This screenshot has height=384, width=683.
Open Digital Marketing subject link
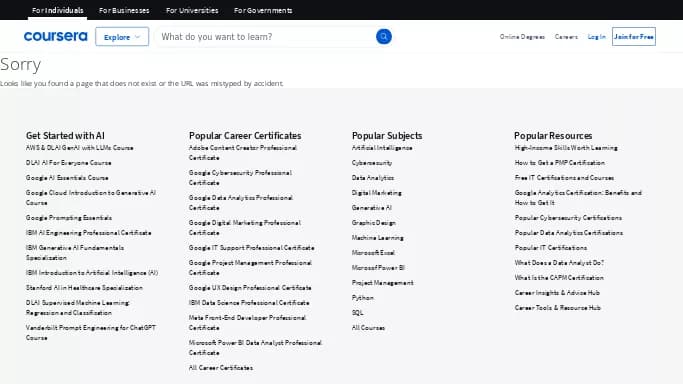coord(377,193)
